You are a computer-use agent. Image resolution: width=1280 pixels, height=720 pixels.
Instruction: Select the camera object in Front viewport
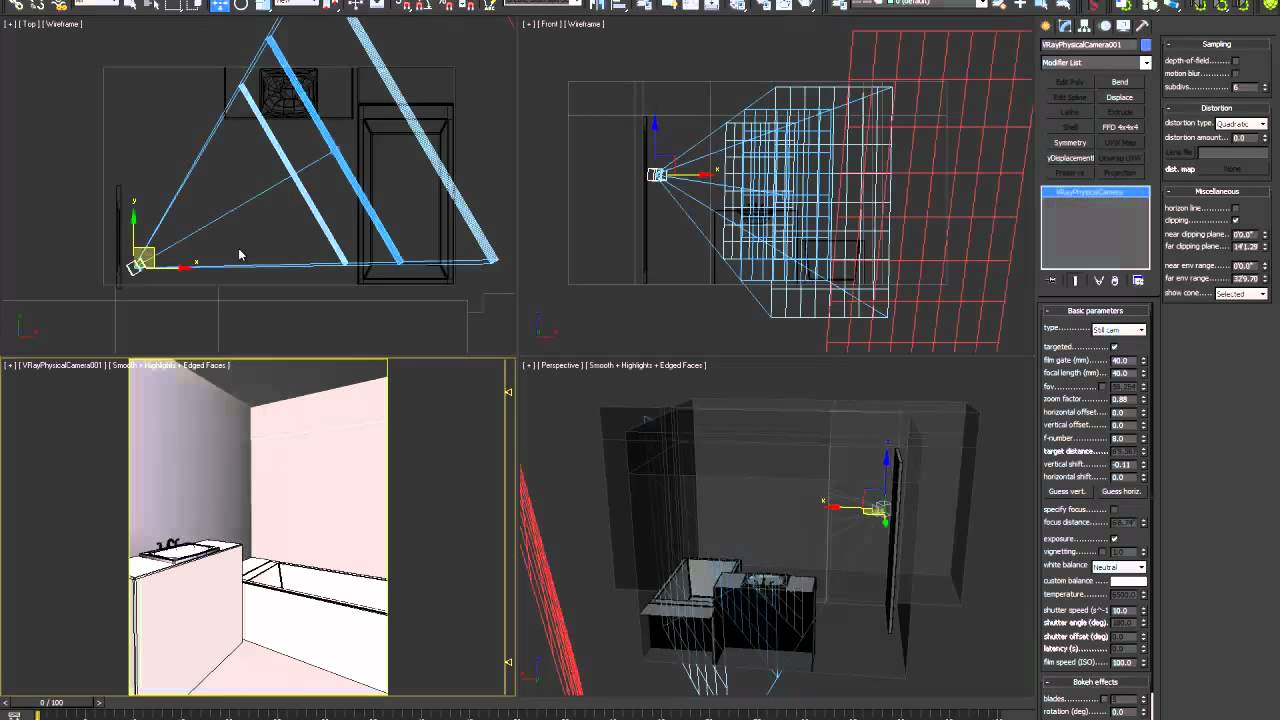click(x=656, y=175)
